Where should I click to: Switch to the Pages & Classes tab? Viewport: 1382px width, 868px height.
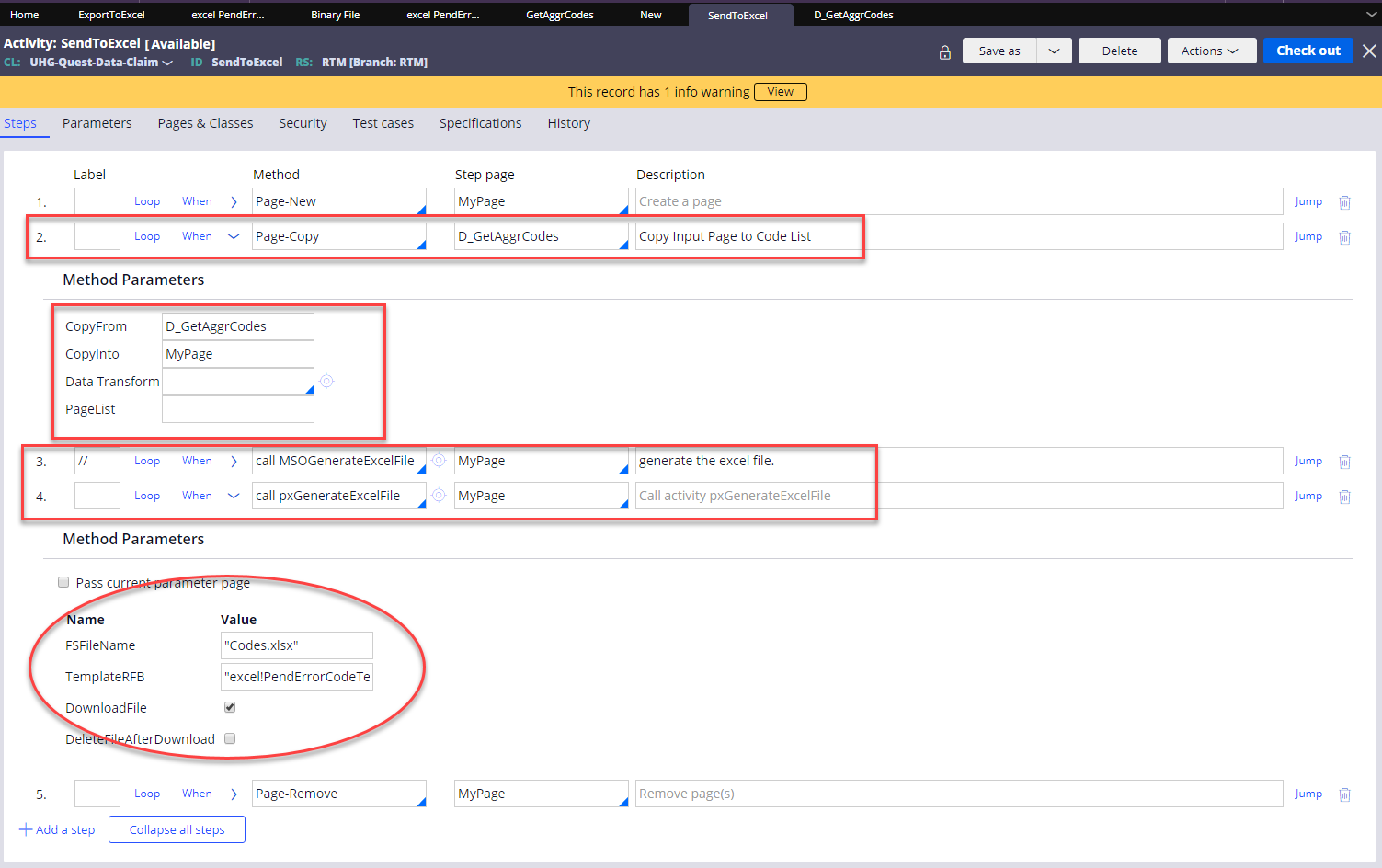point(205,123)
